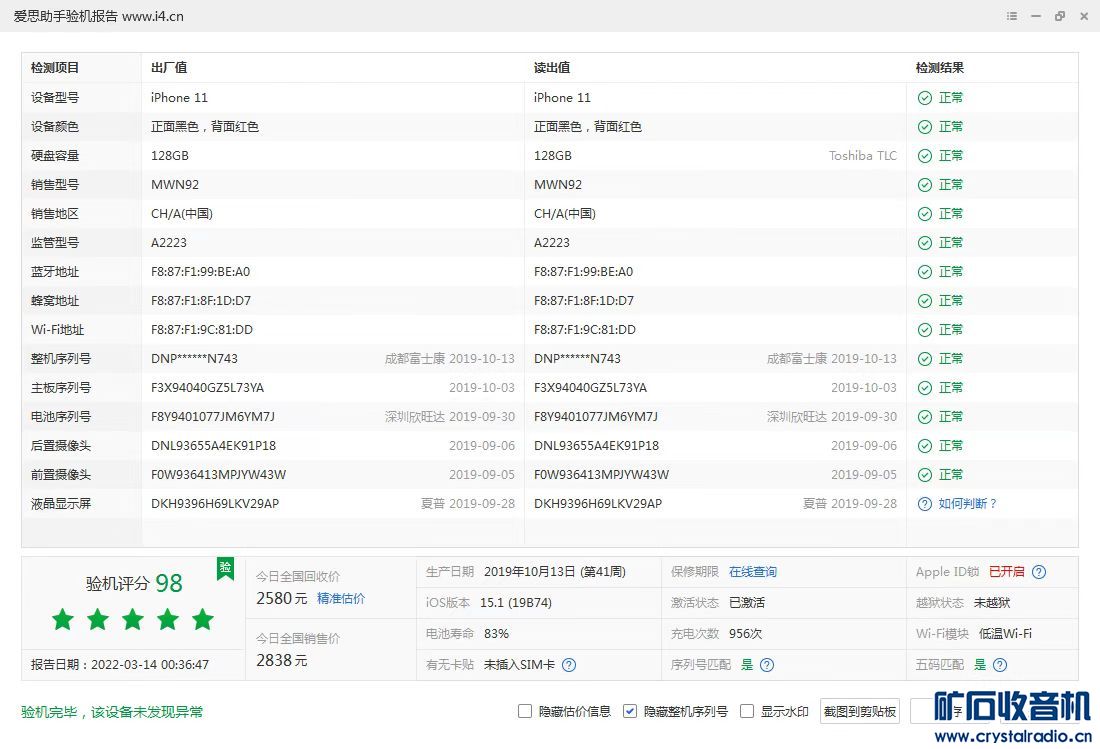1100x749 pixels.
Task: Click the green check icon in 设备型号 row
Action: [x=925, y=98]
